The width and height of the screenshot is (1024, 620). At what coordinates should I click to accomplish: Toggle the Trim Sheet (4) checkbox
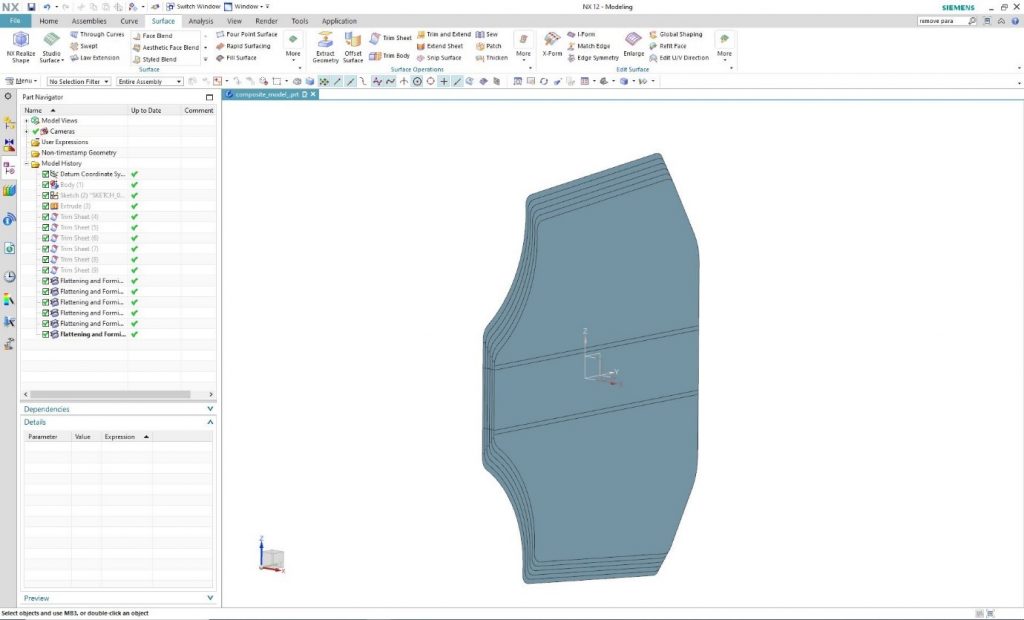coord(46,217)
